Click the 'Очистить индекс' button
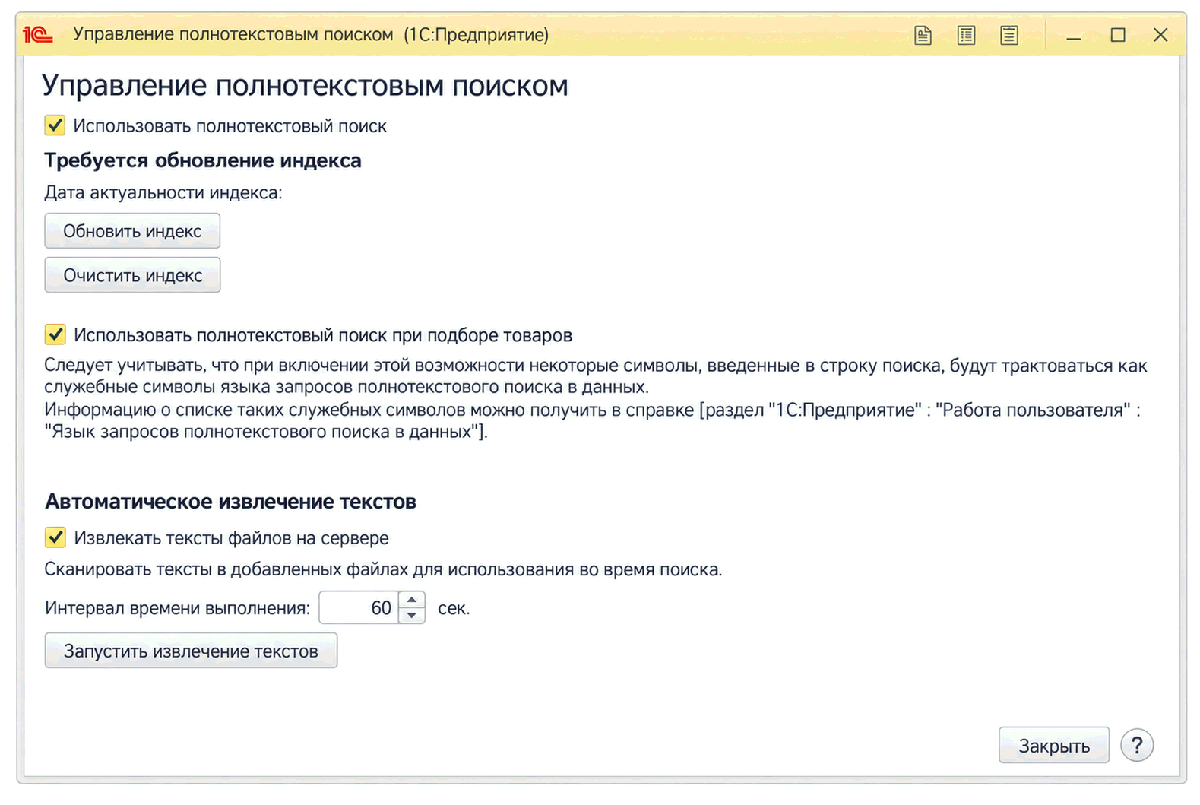Viewport: 1200px width, 805px height. [132, 275]
